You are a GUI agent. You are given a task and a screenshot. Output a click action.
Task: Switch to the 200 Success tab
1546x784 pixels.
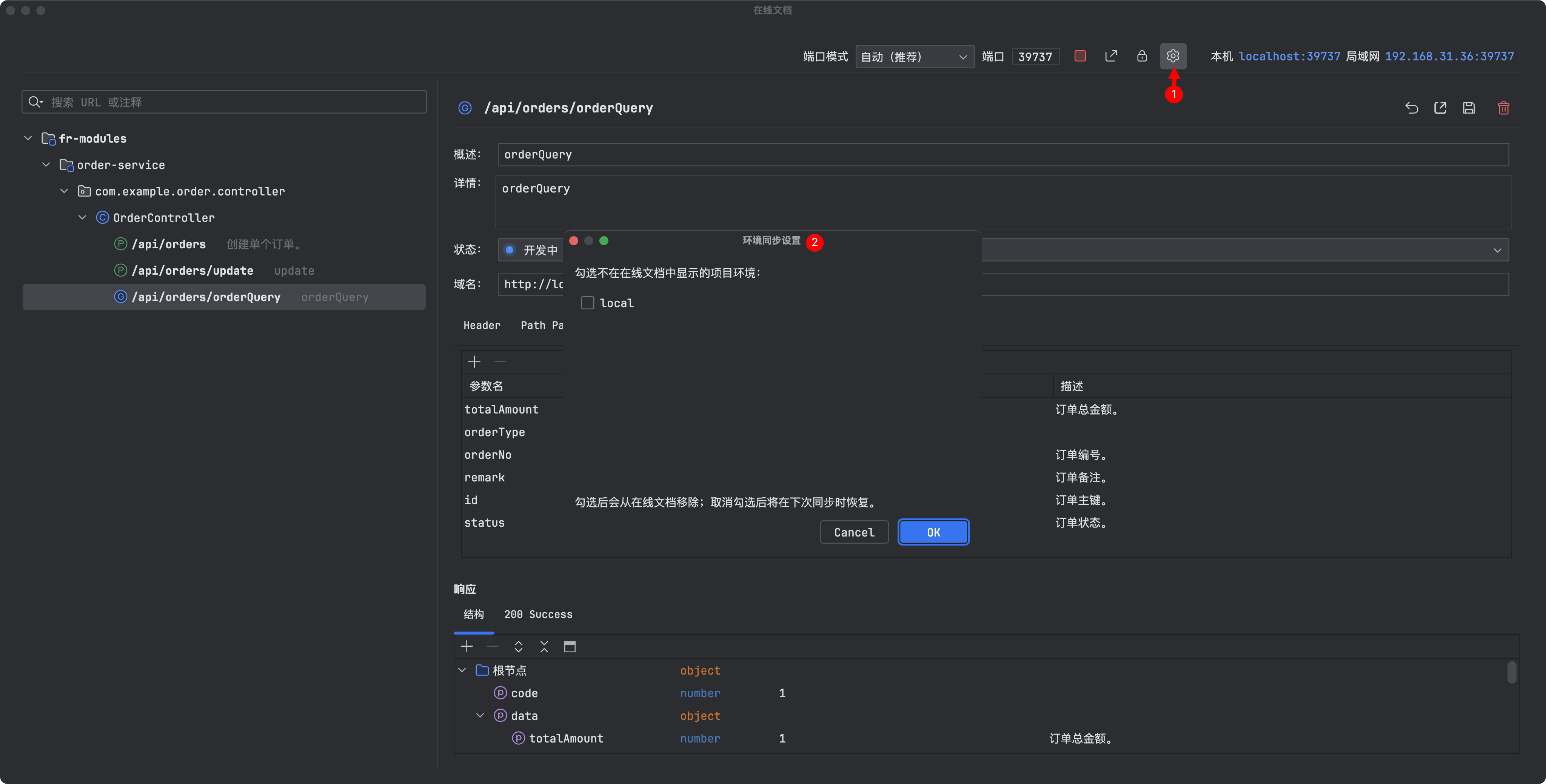point(538,614)
